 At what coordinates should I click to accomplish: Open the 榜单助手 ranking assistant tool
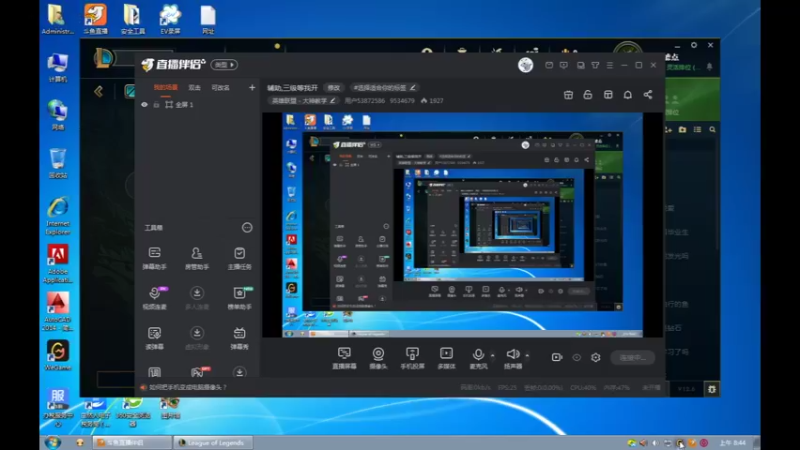[x=239, y=297]
